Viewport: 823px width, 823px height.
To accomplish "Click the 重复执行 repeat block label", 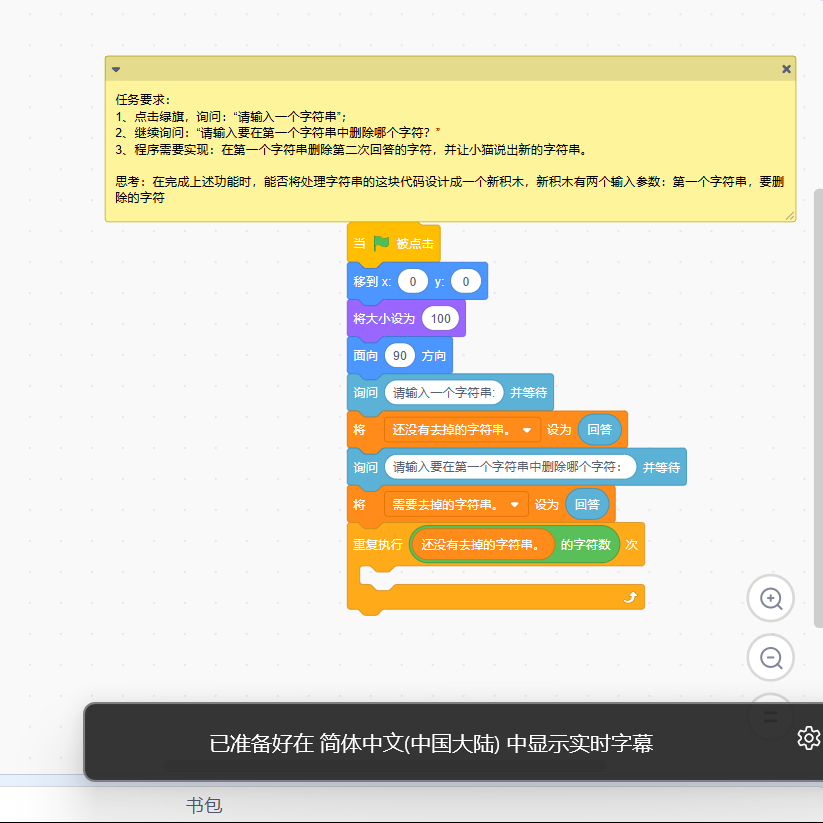I will tap(377, 545).
